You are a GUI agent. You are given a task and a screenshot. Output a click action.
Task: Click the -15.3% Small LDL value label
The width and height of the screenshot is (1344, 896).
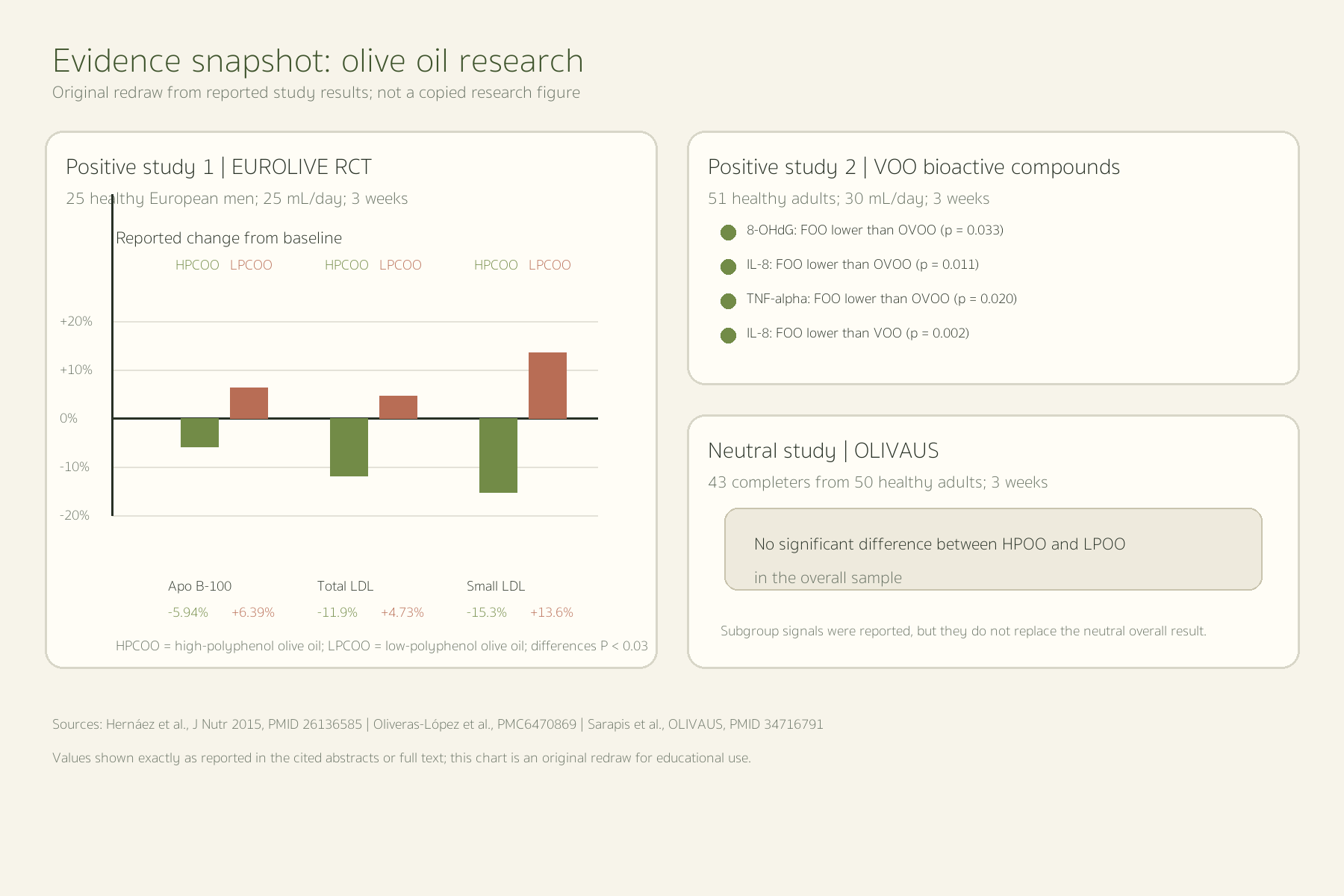pyautogui.click(x=487, y=612)
